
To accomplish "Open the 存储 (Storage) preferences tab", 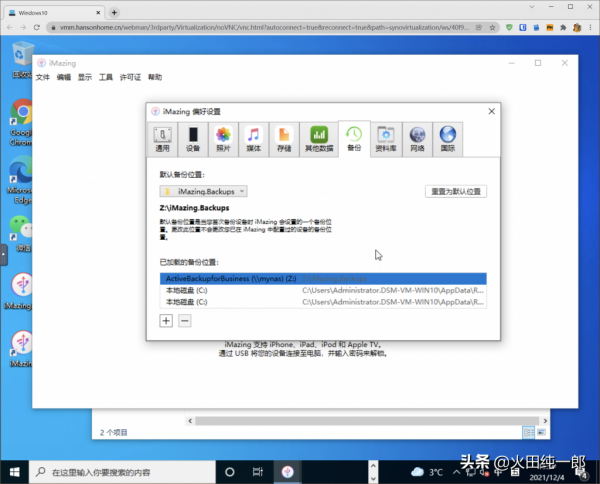I will pos(284,139).
